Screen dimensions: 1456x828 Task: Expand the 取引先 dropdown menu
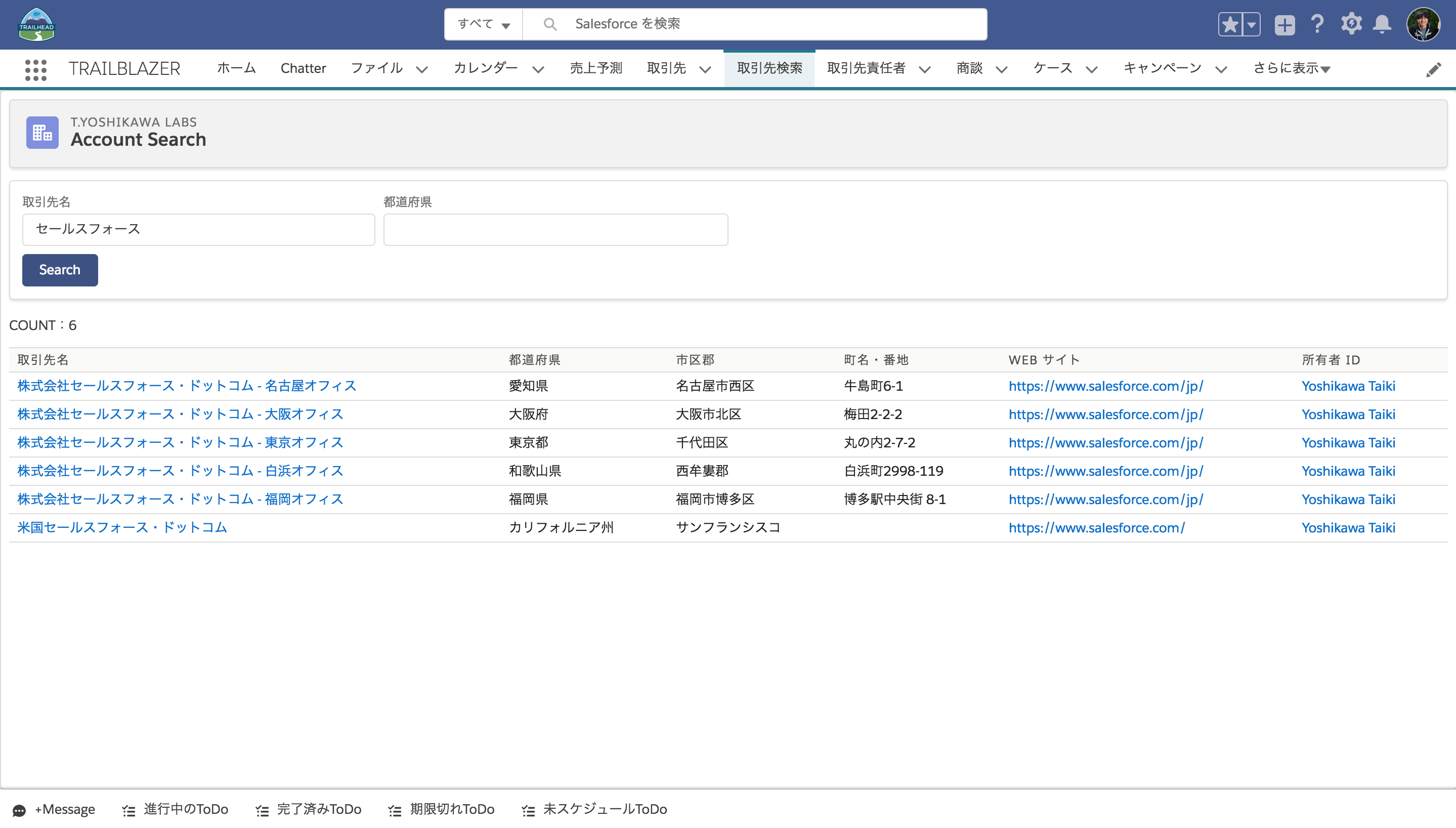(x=705, y=68)
